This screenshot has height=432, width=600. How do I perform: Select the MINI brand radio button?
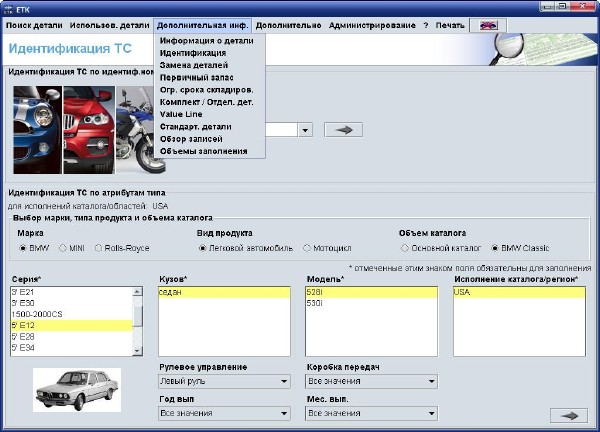[65, 247]
